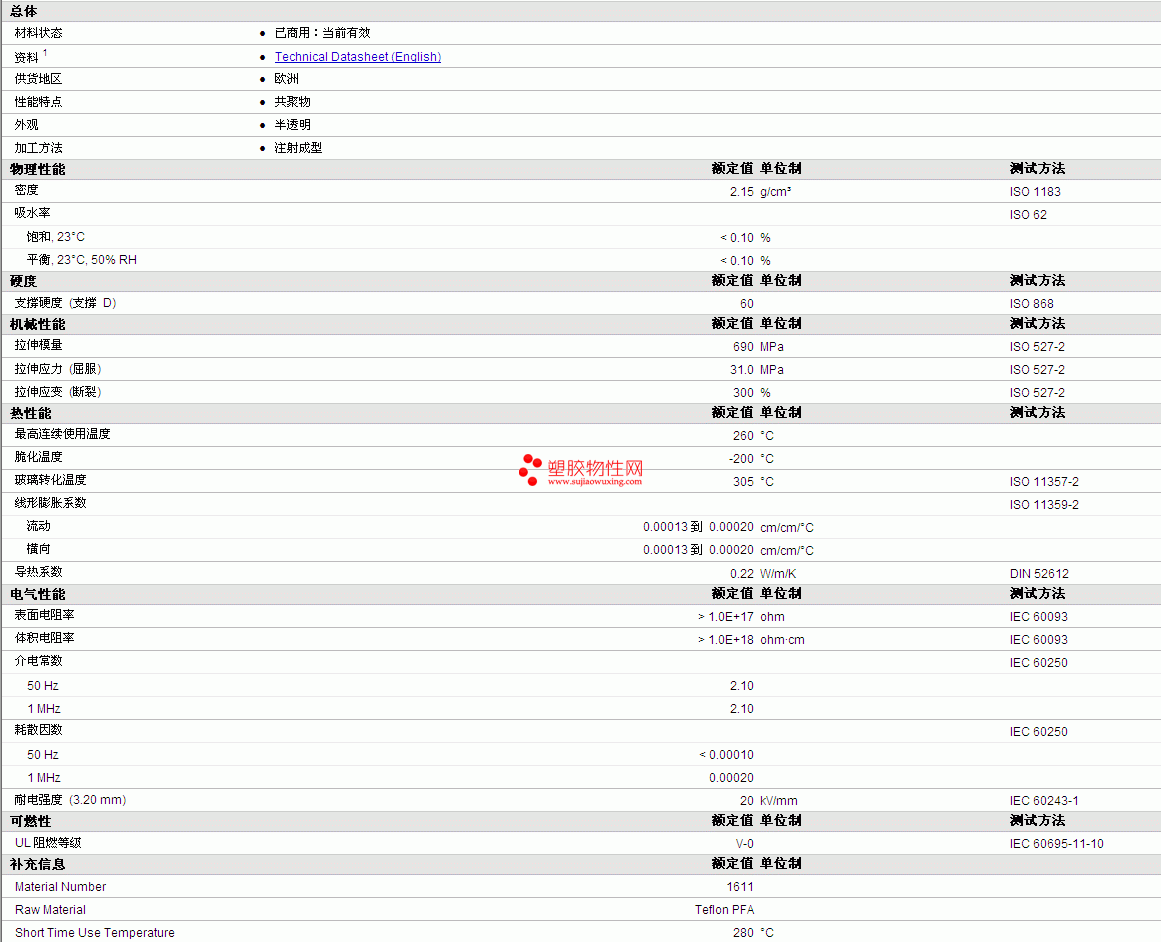Select the density value 2.15
The width and height of the screenshot is (1161, 942).
tap(741, 192)
